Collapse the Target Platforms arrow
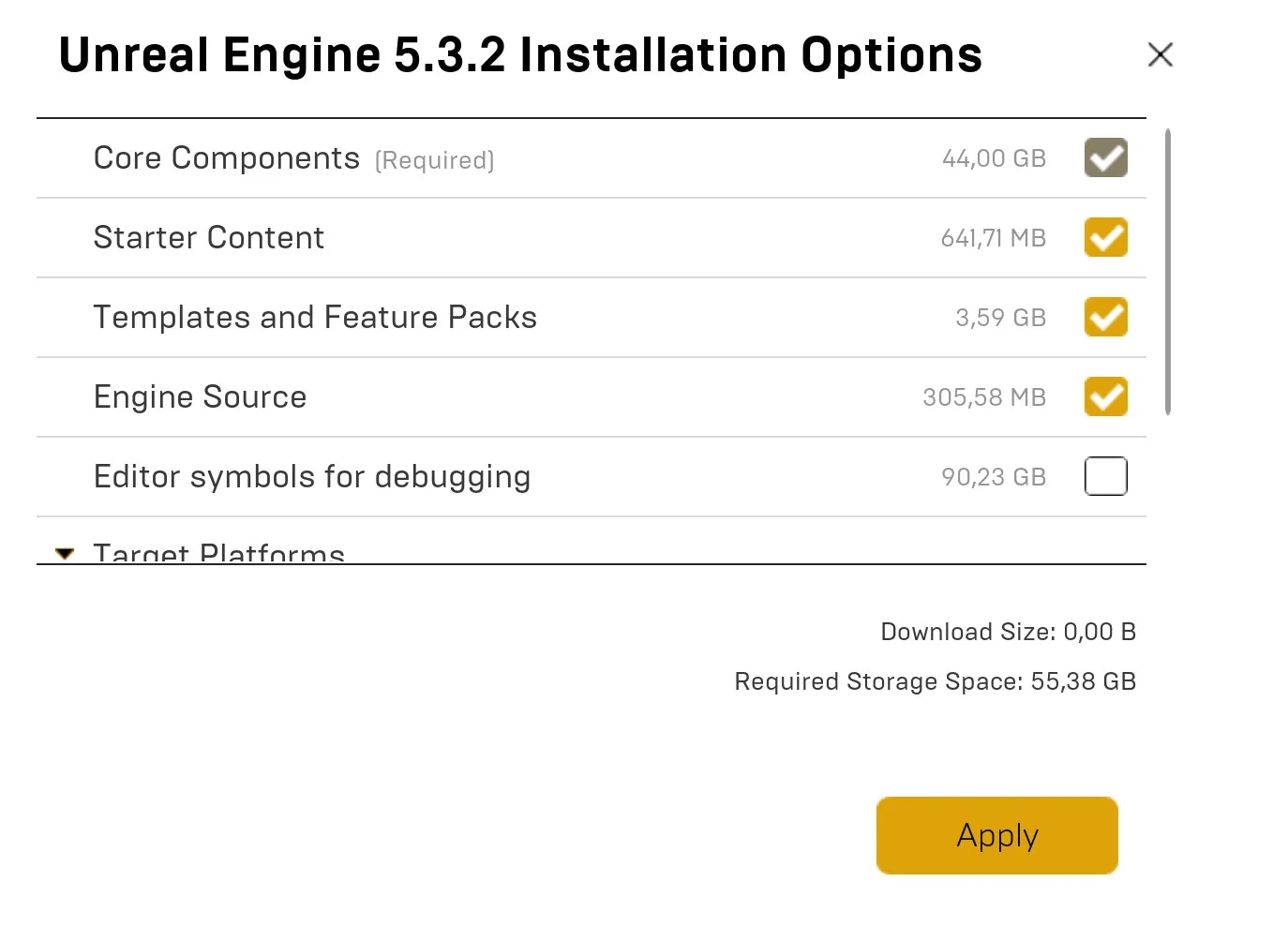The image size is (1288, 926). 65,553
